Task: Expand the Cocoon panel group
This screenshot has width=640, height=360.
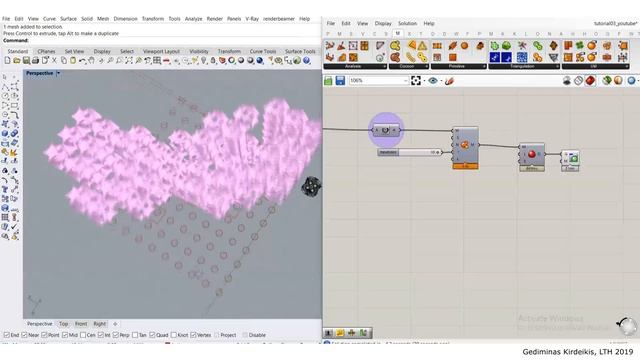Action: tap(408, 66)
